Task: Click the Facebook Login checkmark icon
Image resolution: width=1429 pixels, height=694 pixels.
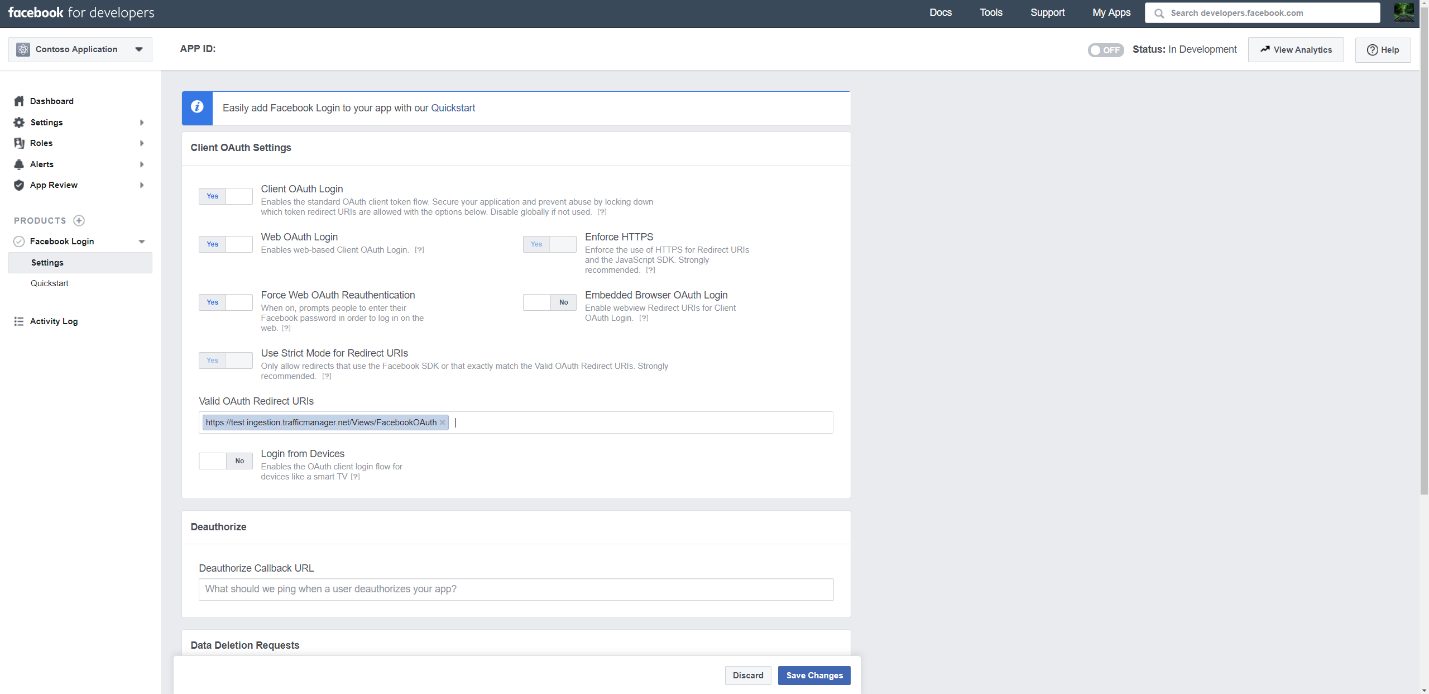Action: [x=19, y=241]
